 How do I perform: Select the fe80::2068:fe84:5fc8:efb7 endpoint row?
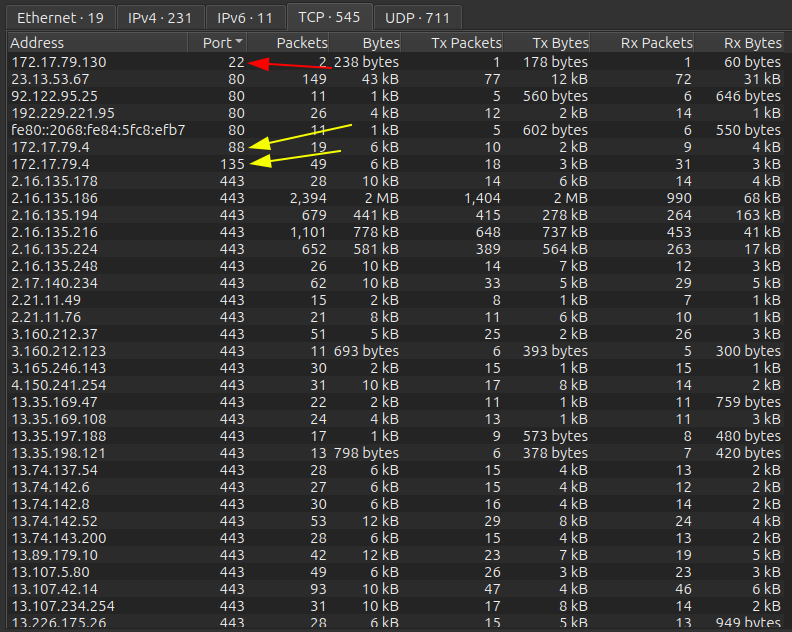98,130
